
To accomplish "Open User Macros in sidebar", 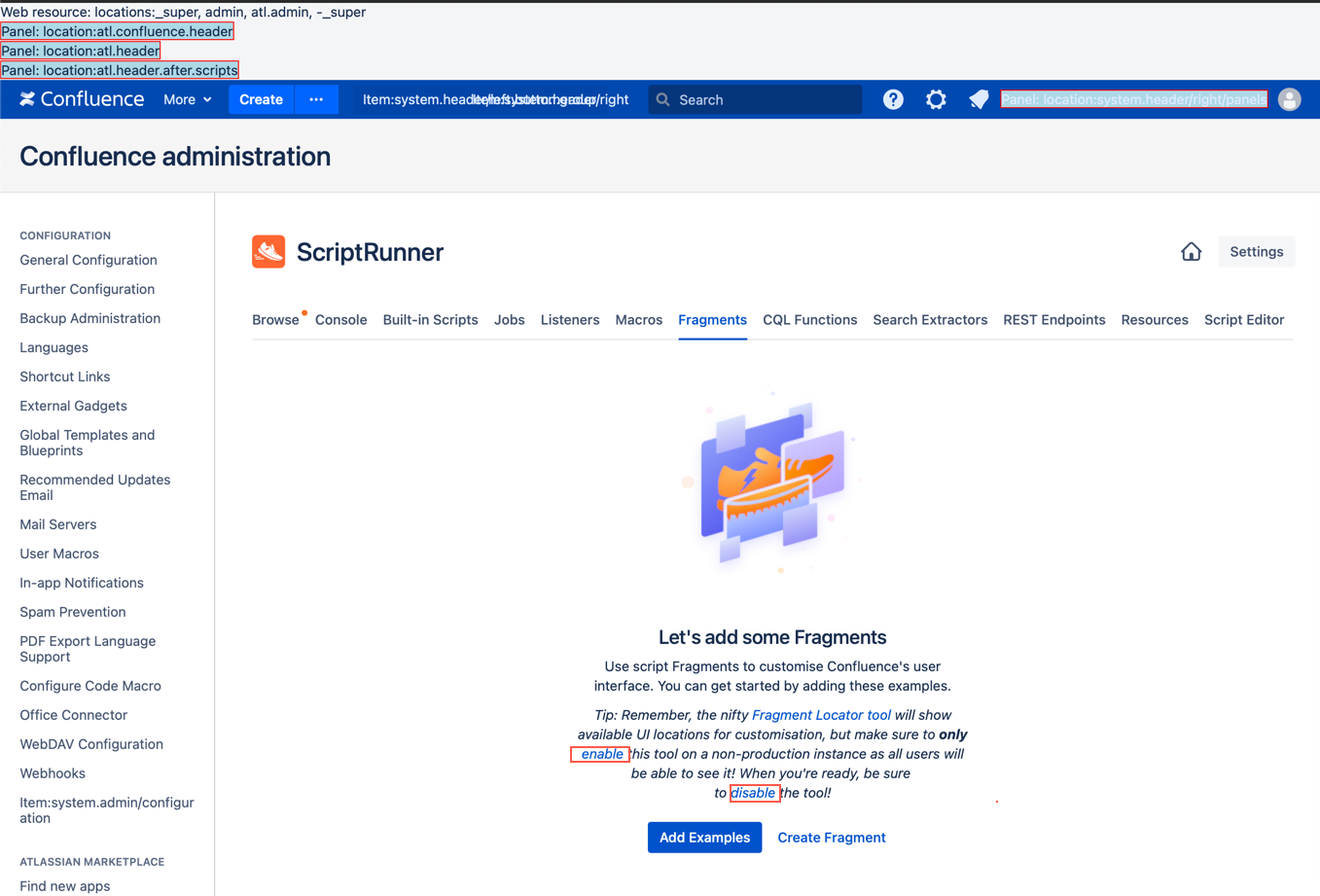I will pos(59,554).
